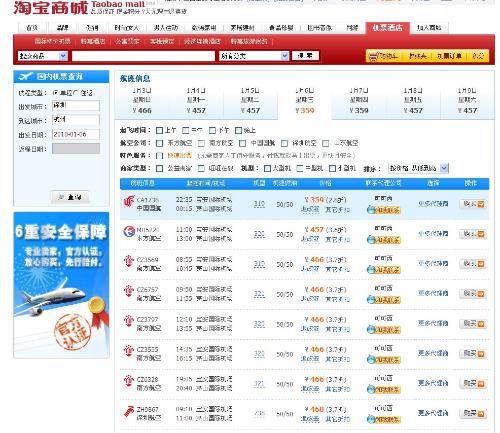The image size is (500, 433).
Task: Check the 大型机 large aircraft checkbox
Action: (x=267, y=168)
